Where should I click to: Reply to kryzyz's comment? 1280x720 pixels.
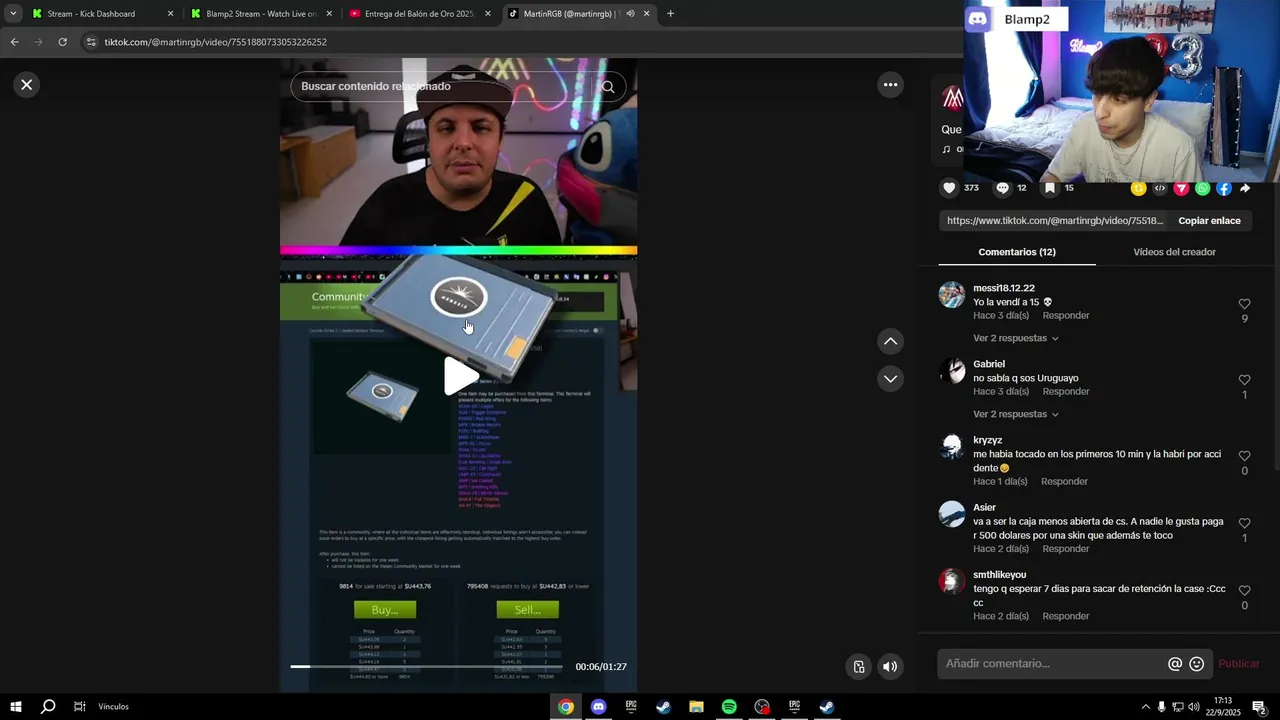pyautogui.click(x=1064, y=482)
